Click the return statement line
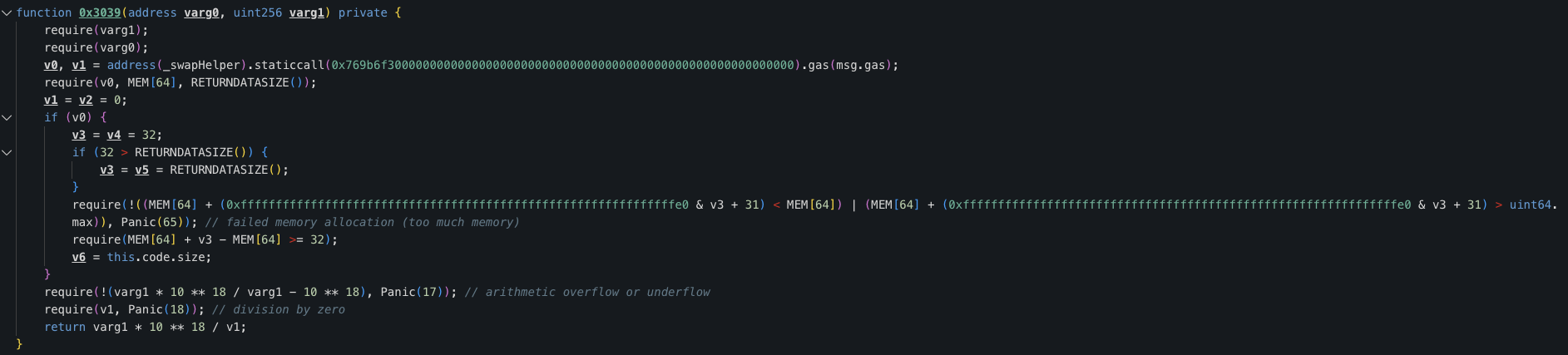 (x=146, y=327)
